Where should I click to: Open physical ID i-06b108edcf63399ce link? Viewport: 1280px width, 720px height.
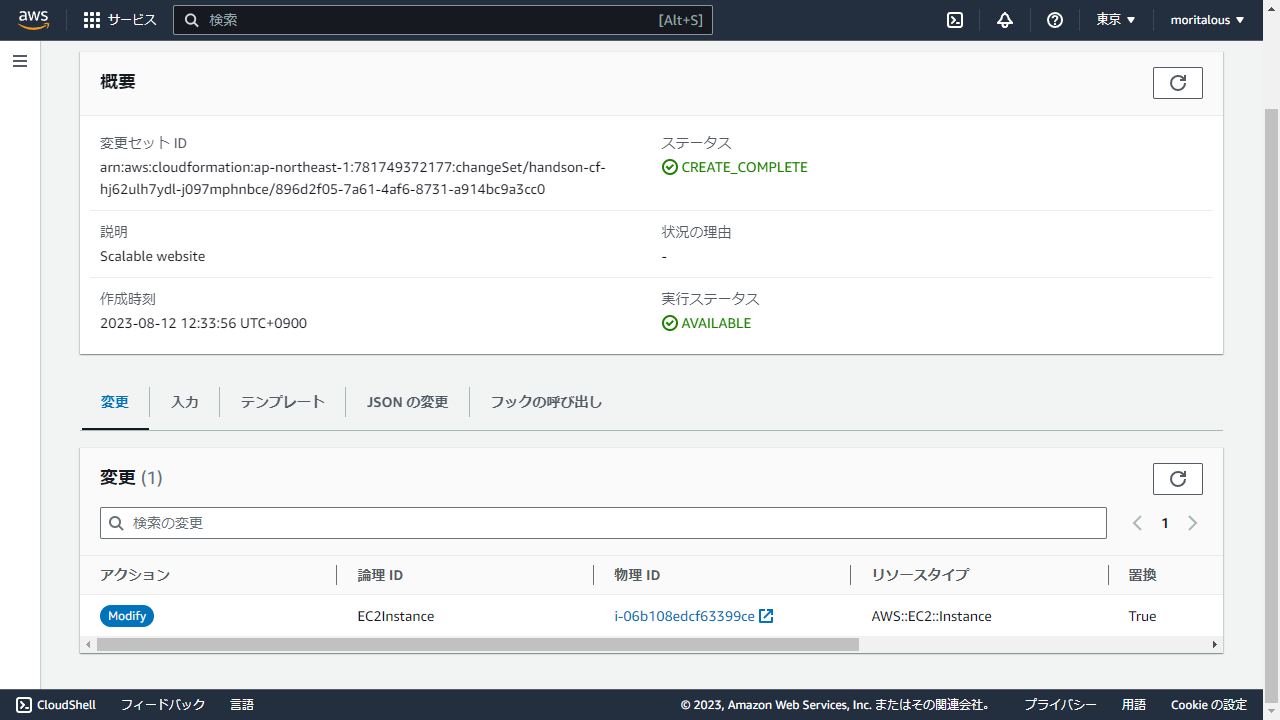point(685,616)
